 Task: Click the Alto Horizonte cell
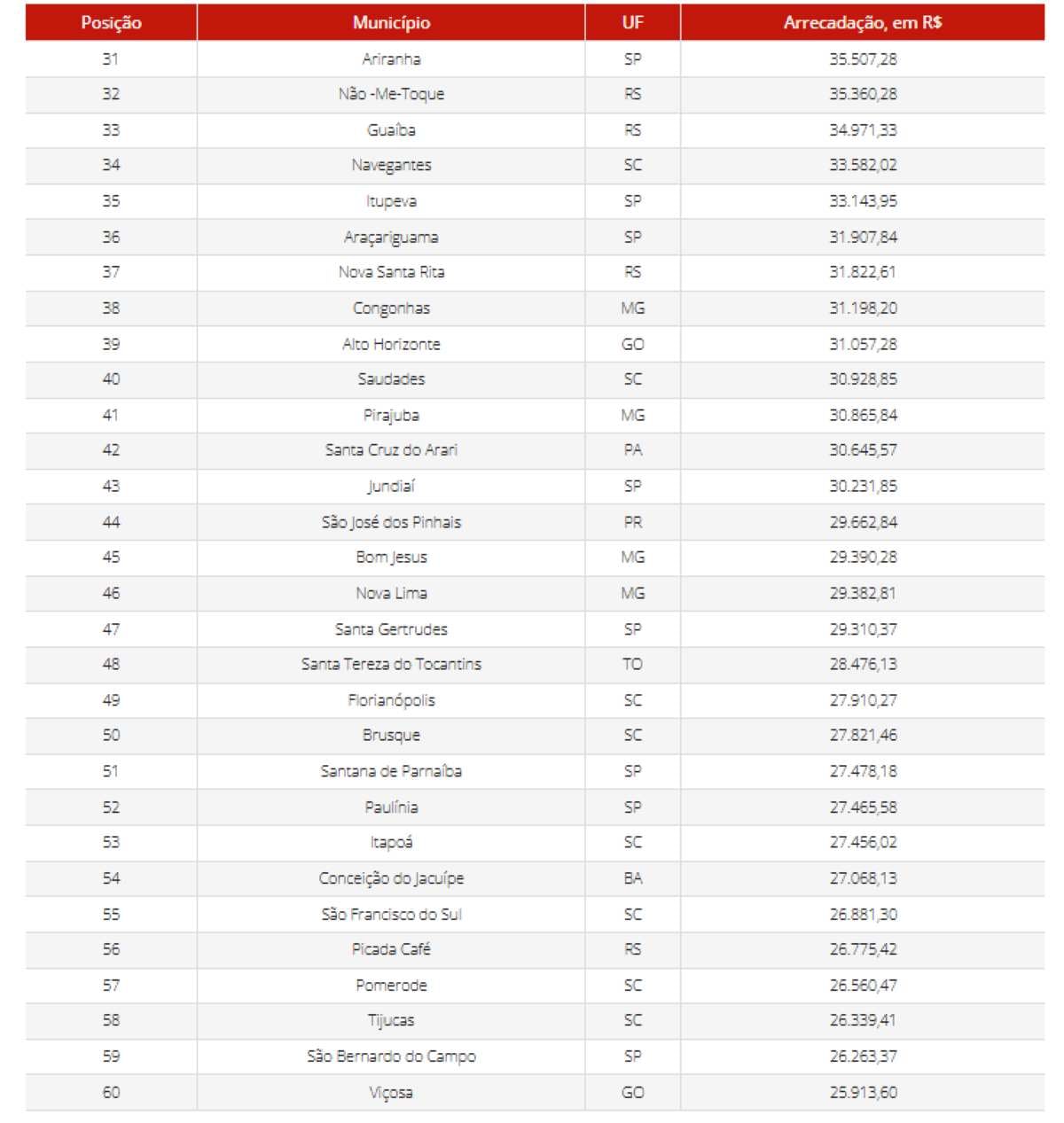pos(391,344)
